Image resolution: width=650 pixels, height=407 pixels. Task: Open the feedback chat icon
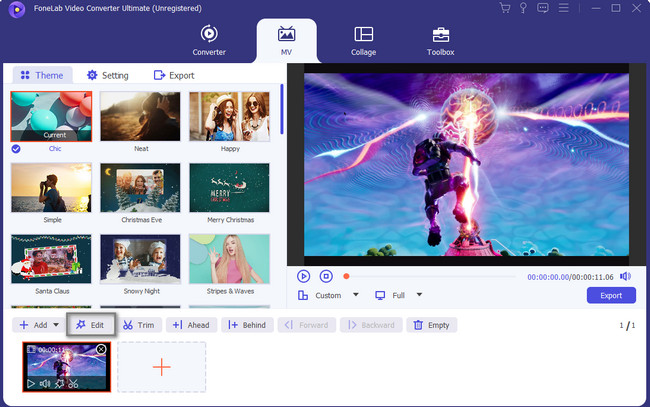tap(543, 8)
